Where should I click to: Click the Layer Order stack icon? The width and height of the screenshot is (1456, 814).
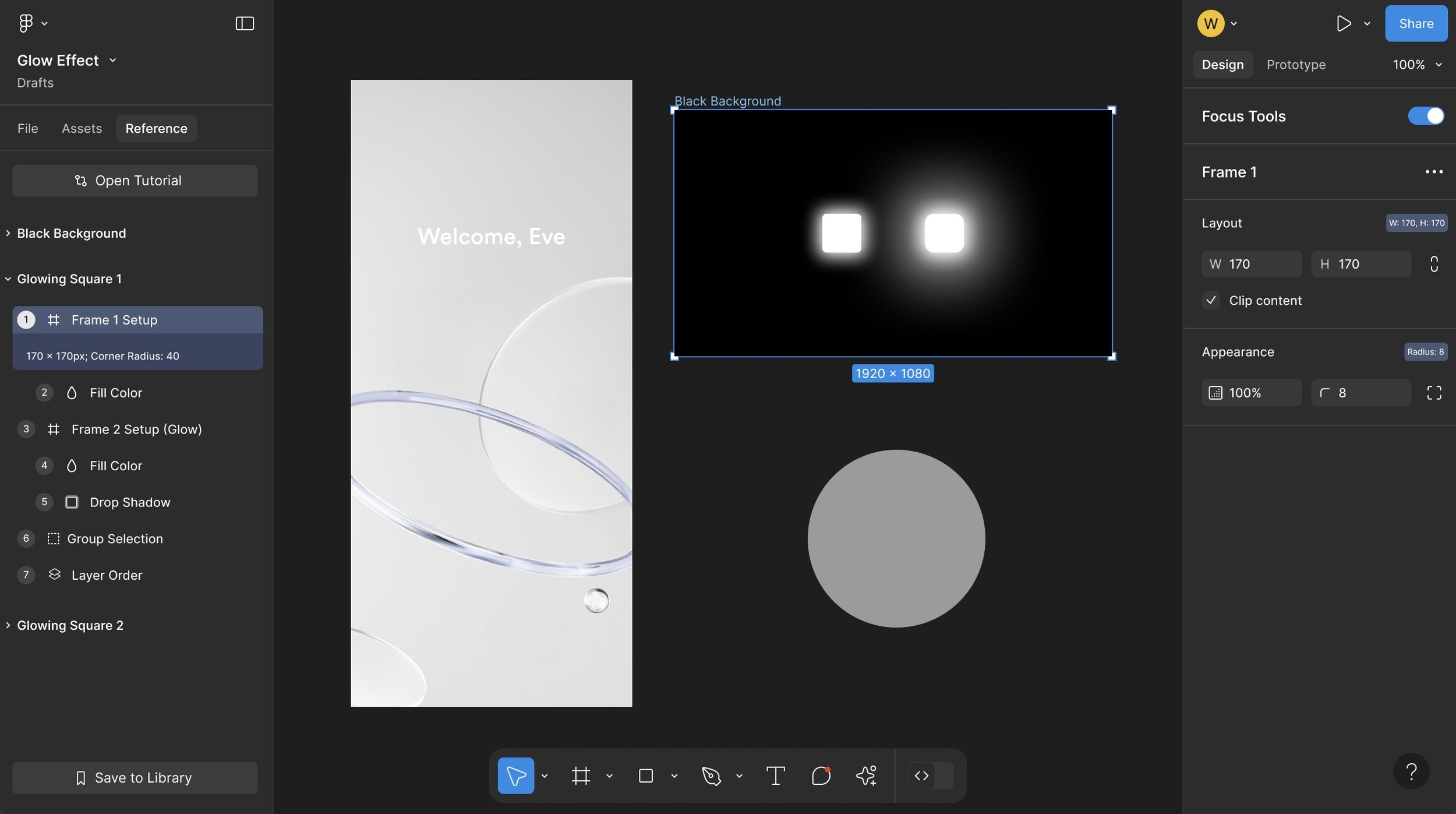click(x=54, y=575)
